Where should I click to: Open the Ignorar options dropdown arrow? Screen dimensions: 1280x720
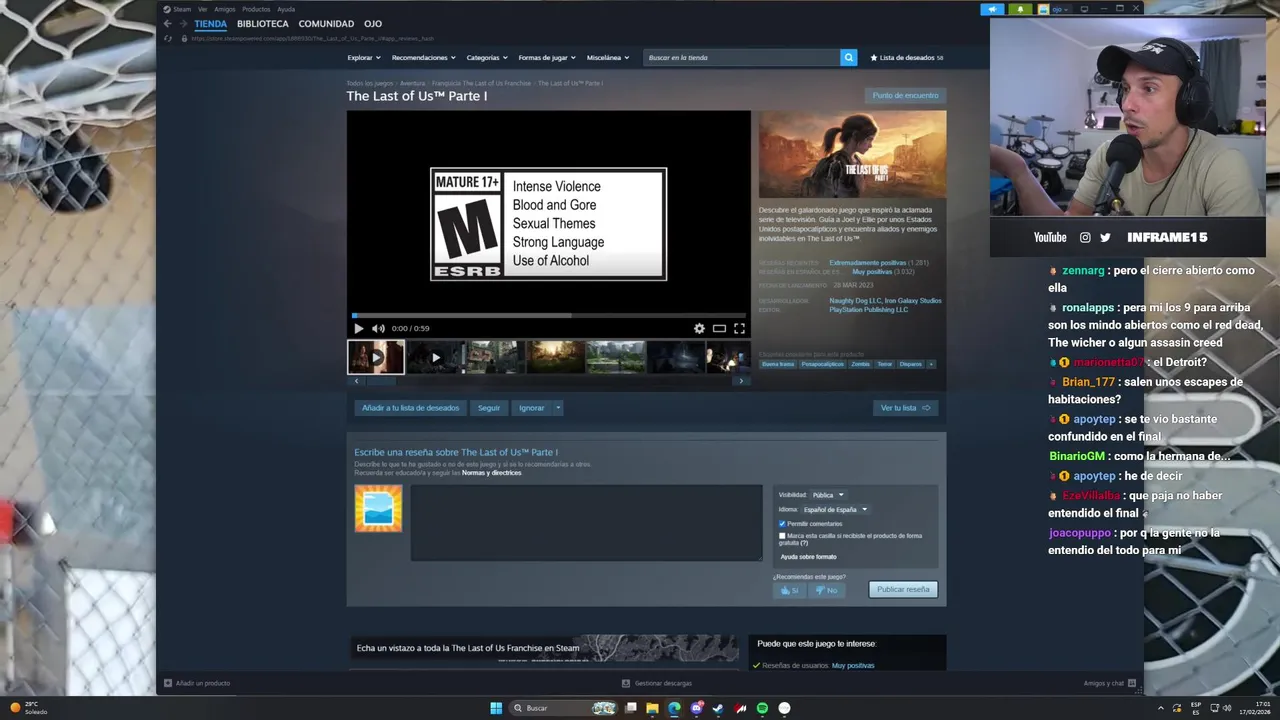pyautogui.click(x=558, y=408)
